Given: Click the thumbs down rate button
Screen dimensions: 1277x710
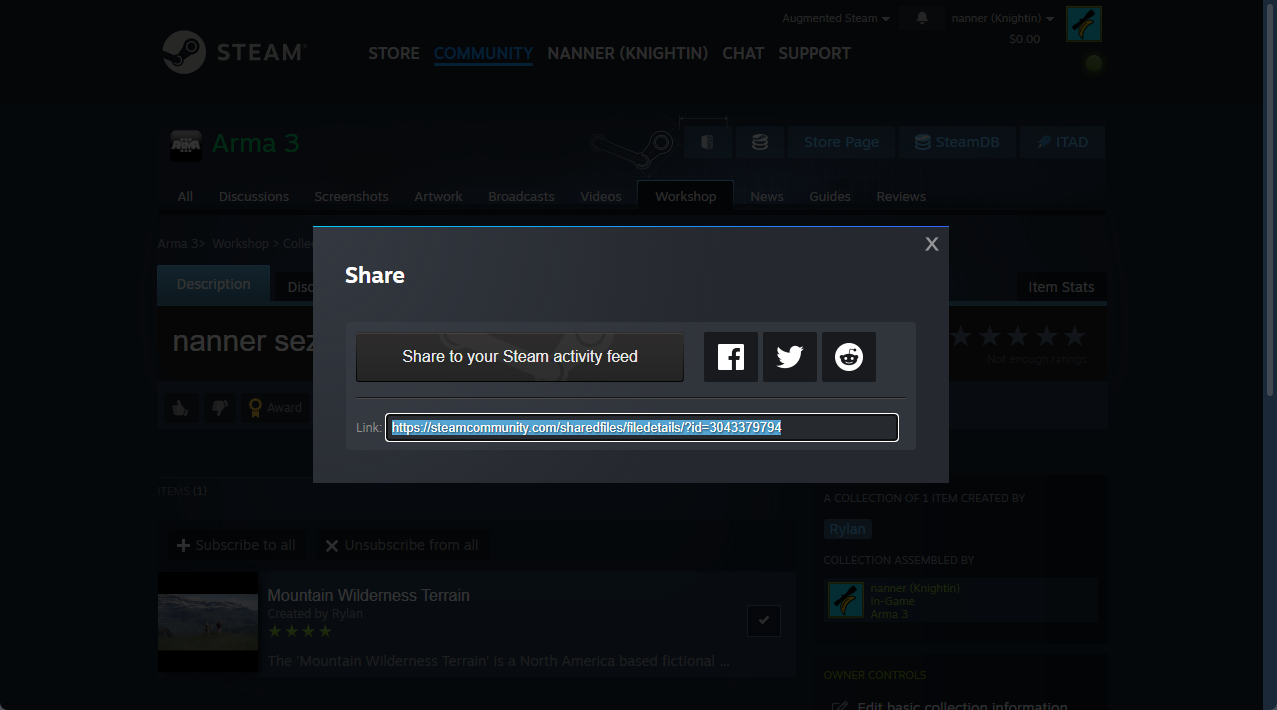Looking at the screenshot, I should 220,407.
